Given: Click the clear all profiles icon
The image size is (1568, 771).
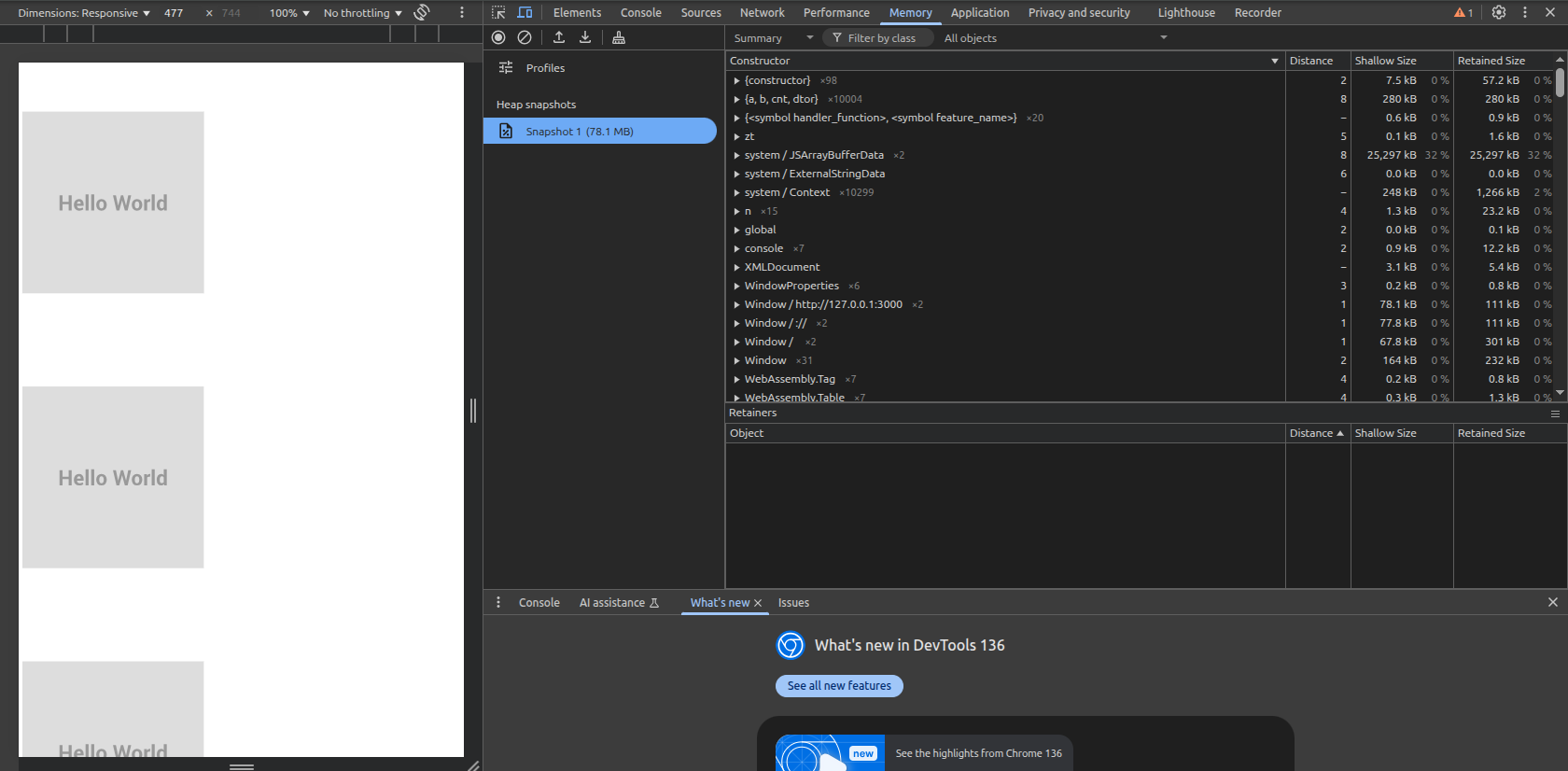Looking at the screenshot, I should point(525,37).
